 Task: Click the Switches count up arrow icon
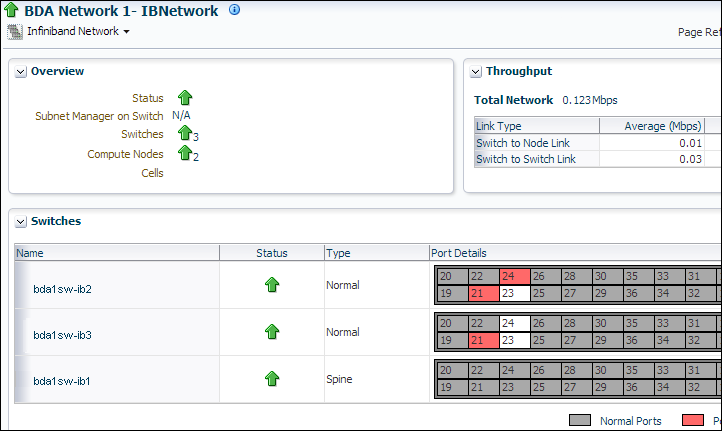click(185, 133)
